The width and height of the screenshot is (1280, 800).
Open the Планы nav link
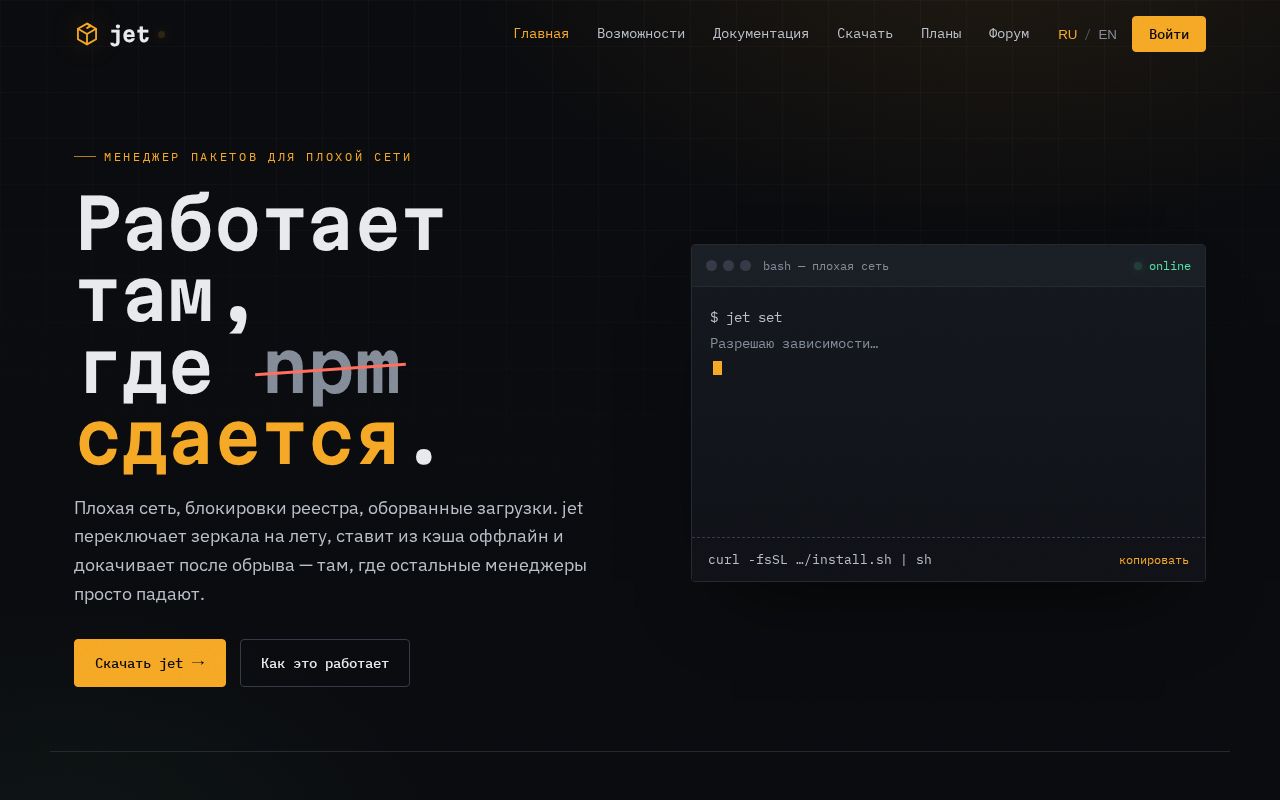pyautogui.click(x=941, y=34)
